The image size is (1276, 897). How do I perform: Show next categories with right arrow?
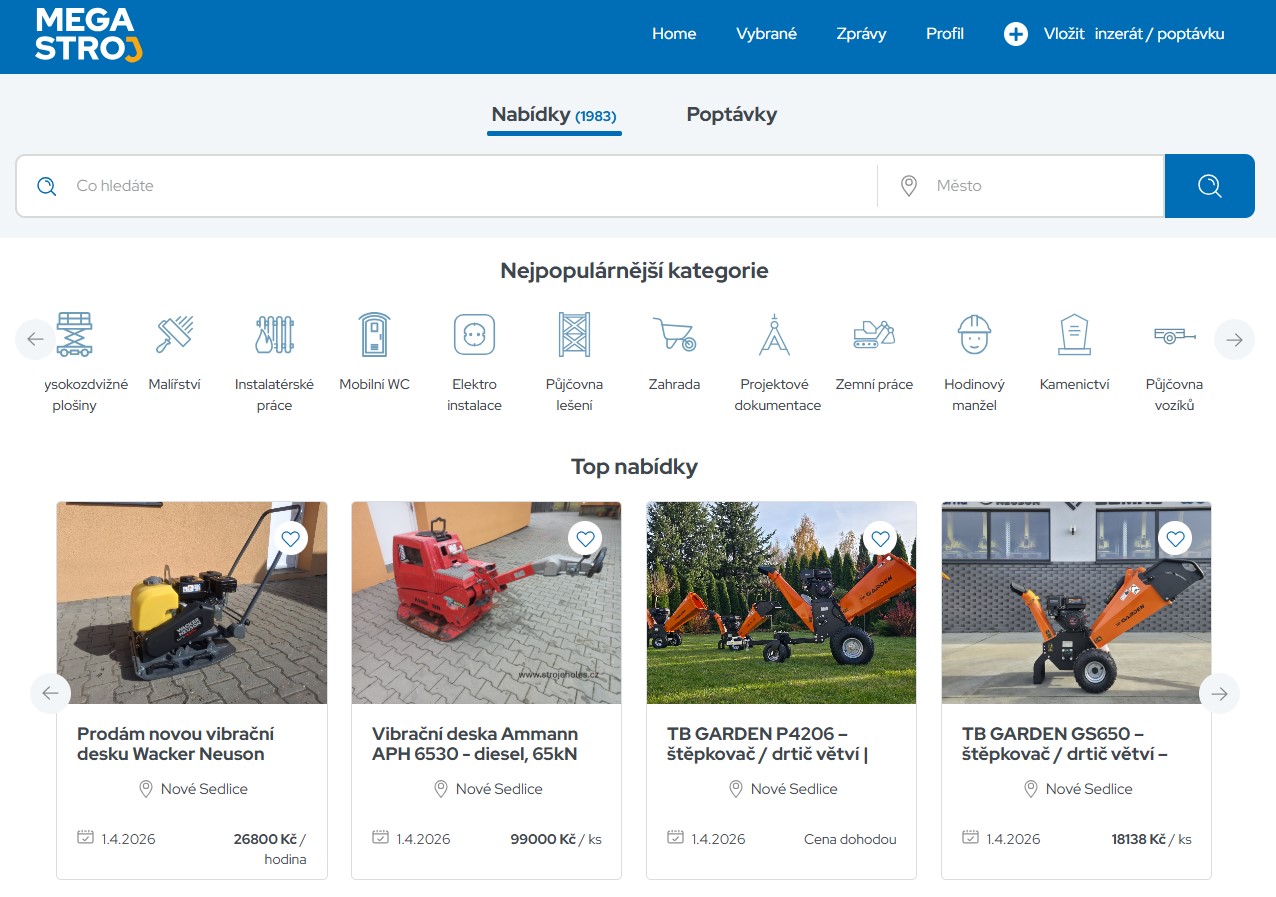1234,339
